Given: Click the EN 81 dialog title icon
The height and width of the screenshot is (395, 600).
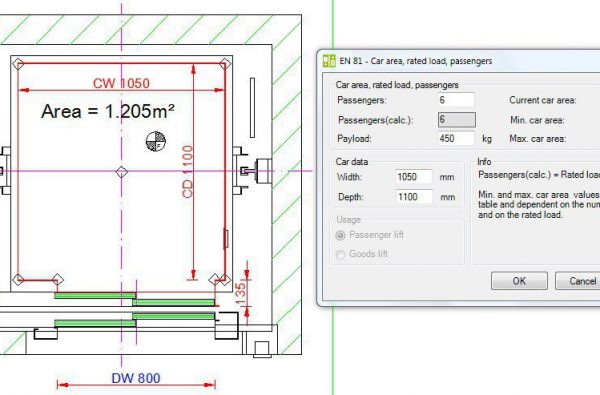Looking at the screenshot, I should 329,61.
